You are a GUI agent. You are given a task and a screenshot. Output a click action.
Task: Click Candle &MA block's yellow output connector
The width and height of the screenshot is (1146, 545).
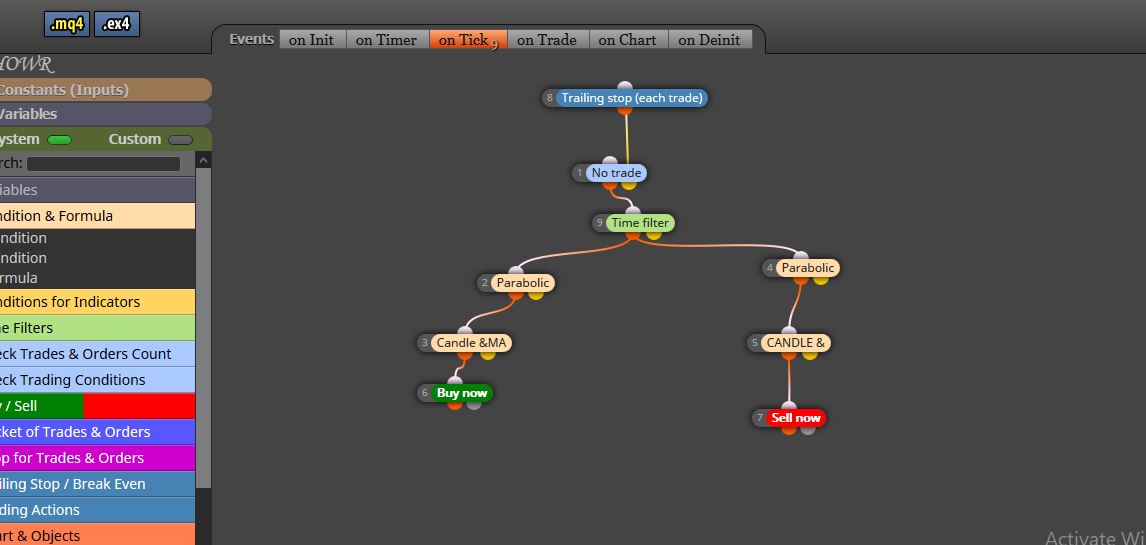(x=487, y=354)
